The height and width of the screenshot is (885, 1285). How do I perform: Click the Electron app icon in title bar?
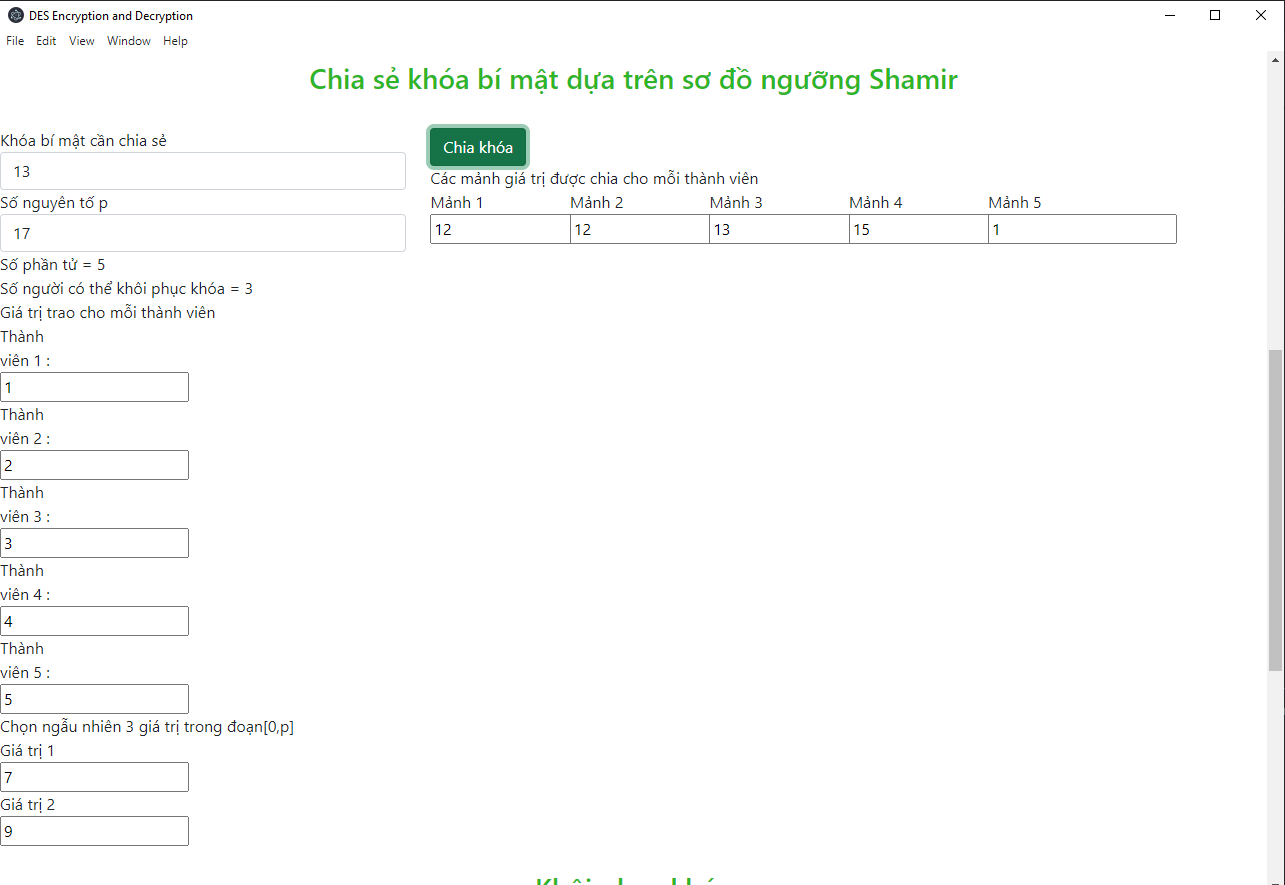[15, 16]
